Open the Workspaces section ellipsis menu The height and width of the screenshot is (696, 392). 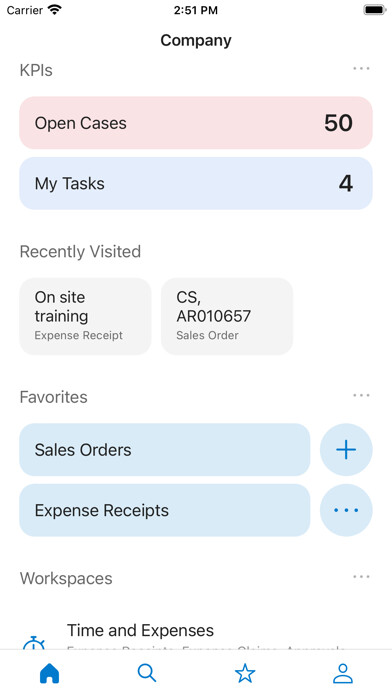[361, 577]
